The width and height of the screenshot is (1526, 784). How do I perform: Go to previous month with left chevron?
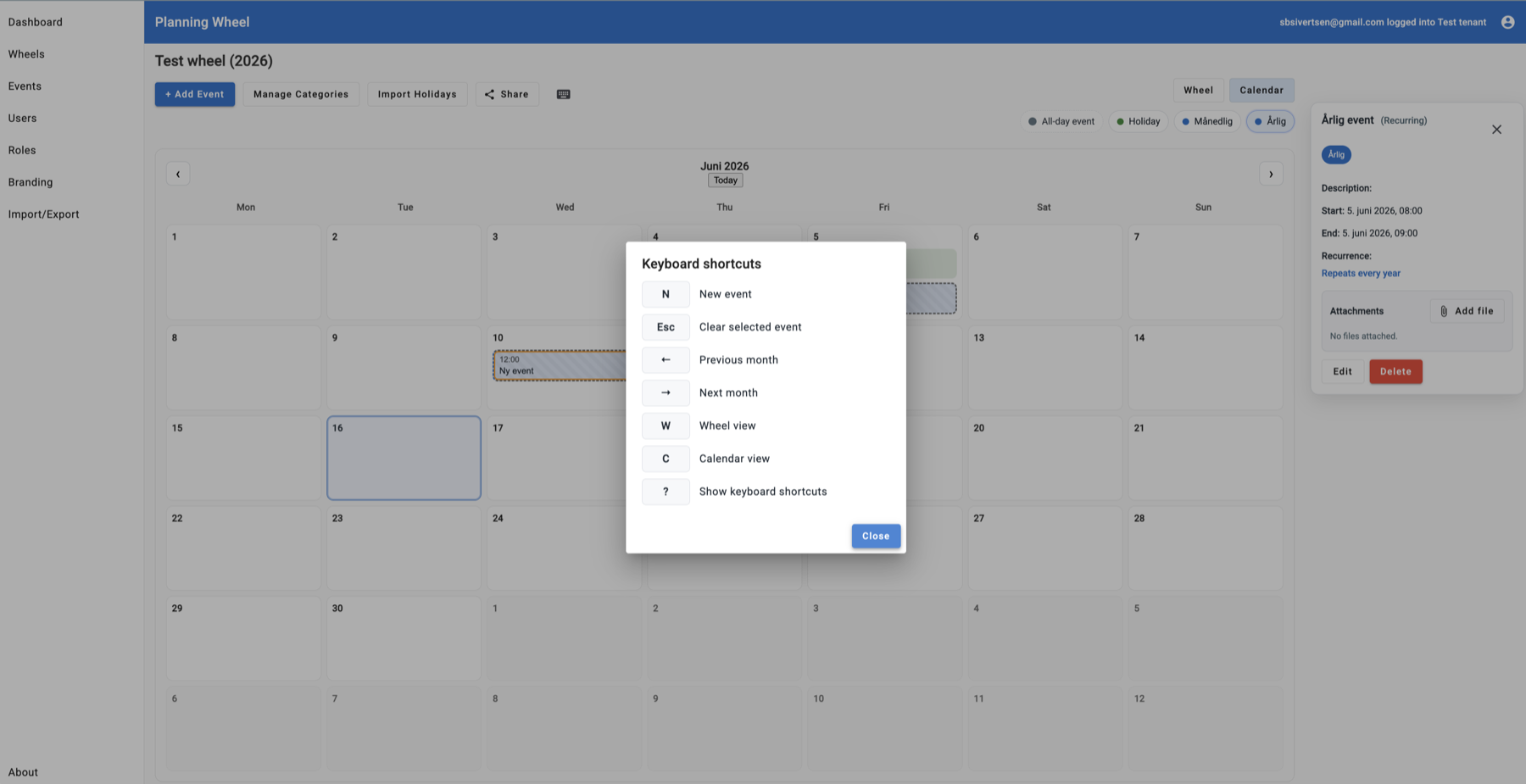[x=178, y=174]
